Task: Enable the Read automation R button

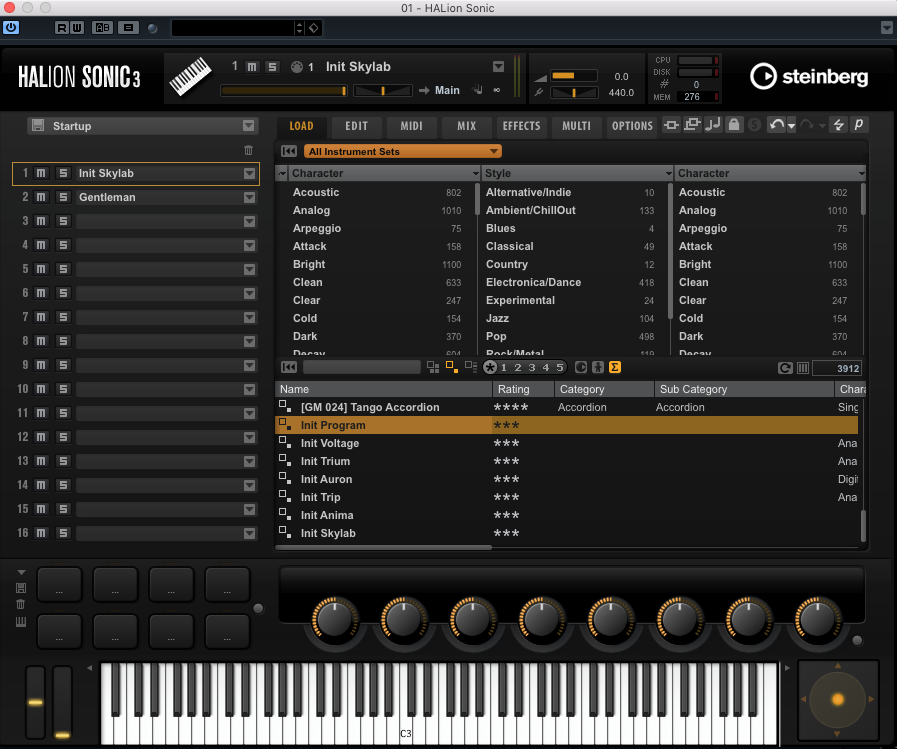Action: coord(62,27)
